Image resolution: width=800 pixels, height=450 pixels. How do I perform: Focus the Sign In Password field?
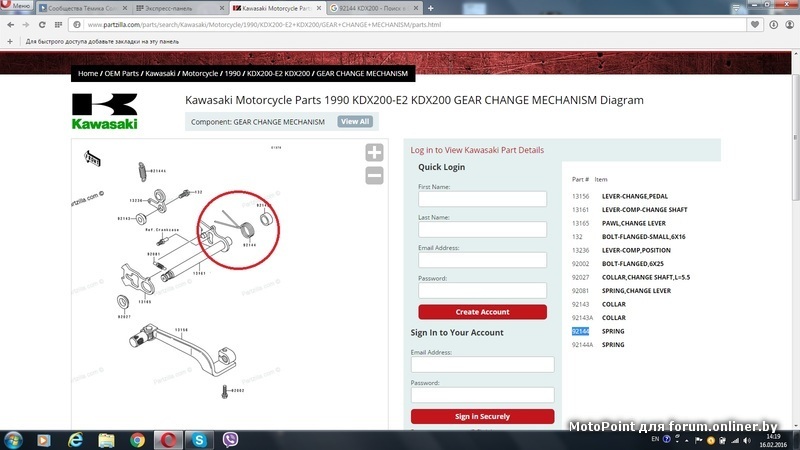coord(482,395)
